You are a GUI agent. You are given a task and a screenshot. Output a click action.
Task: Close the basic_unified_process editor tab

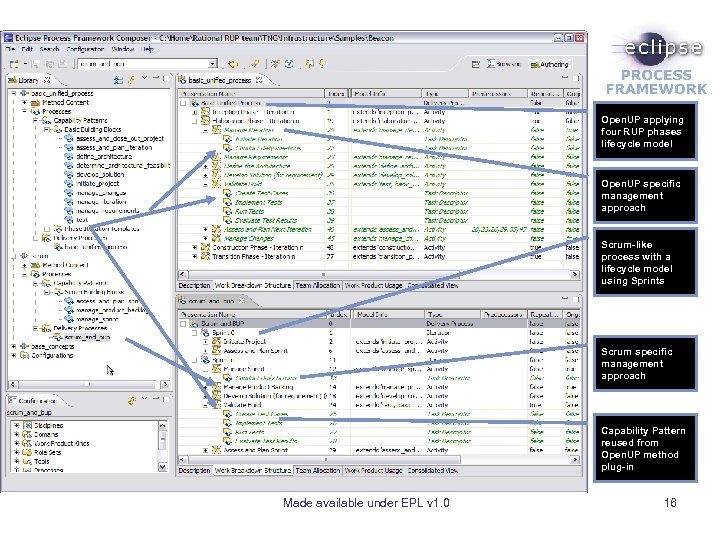(x=259, y=80)
